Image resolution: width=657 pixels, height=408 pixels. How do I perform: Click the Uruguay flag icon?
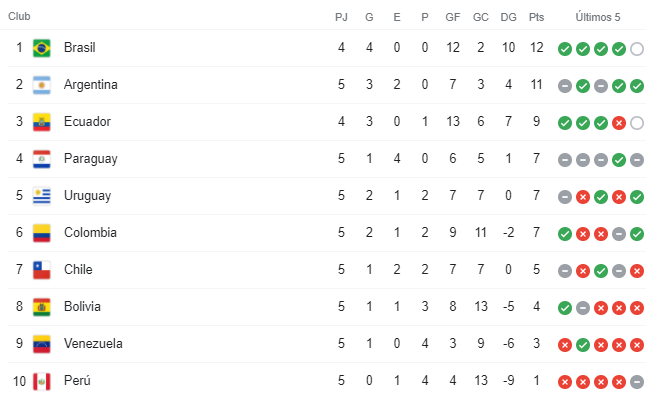coord(42,196)
